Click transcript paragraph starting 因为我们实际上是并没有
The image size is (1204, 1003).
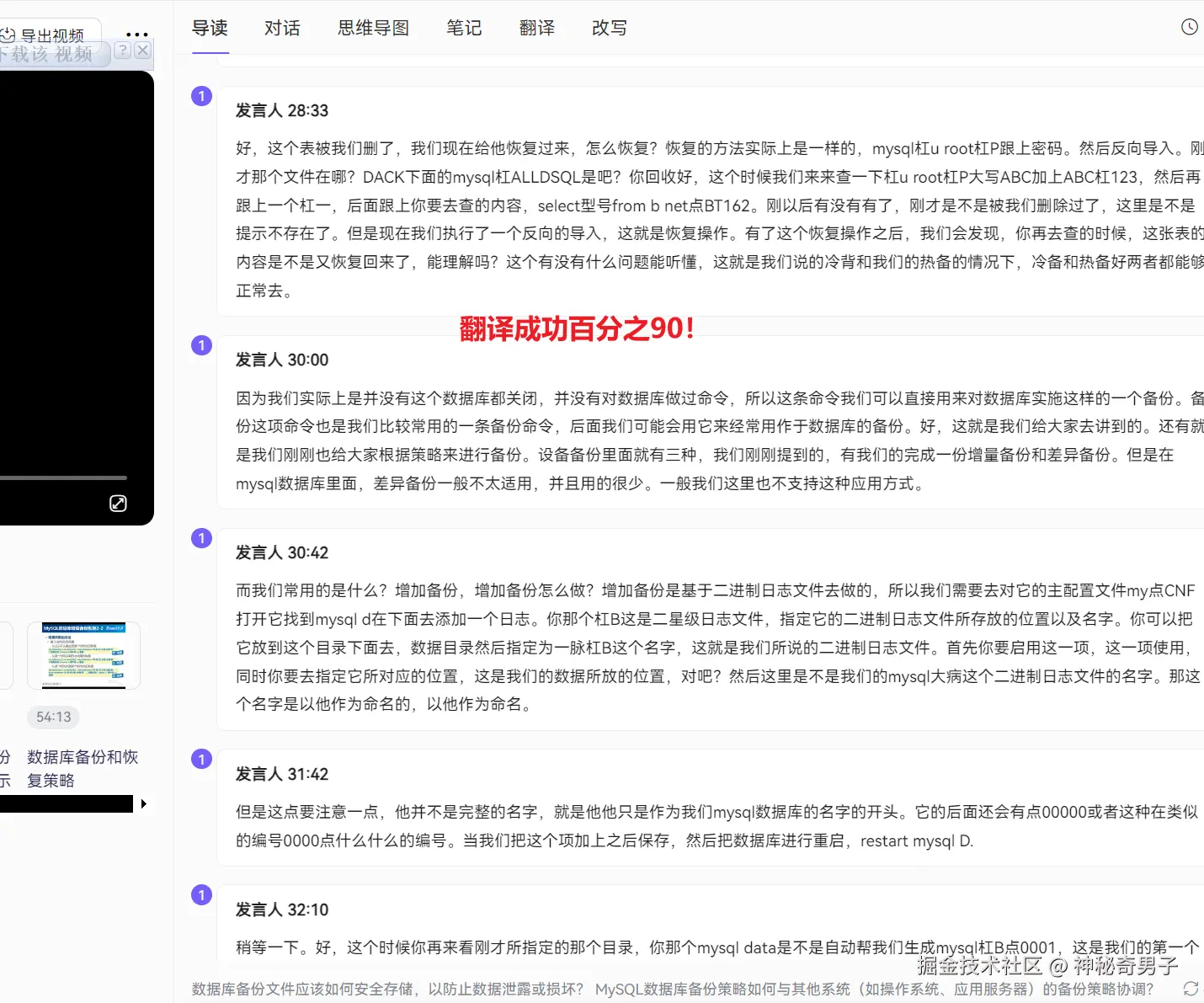tap(720, 440)
